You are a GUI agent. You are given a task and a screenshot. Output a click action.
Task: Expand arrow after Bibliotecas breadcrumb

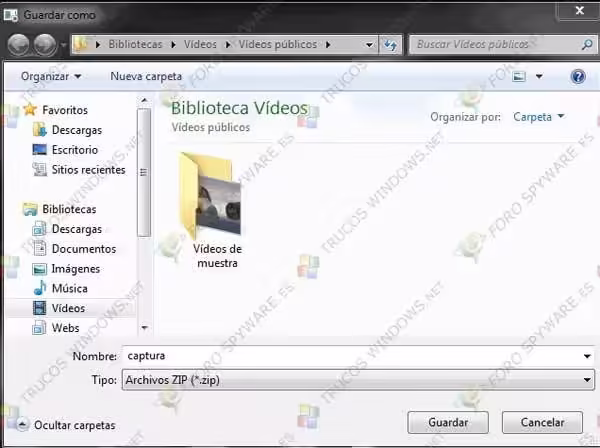click(x=173, y=45)
